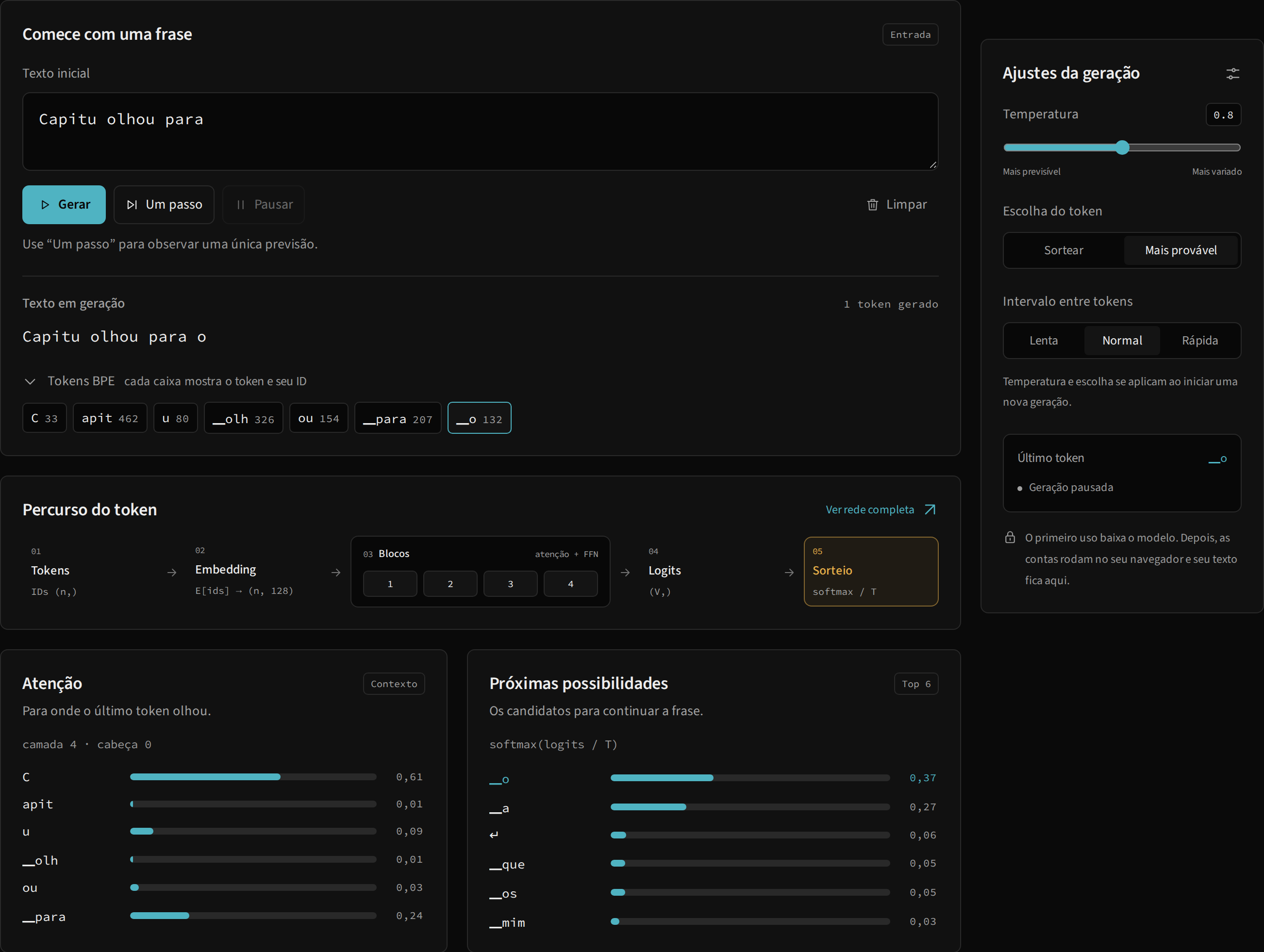Click the Tokens step in Percurso do token
Image resolution: width=1264 pixels, height=952 pixels.
coord(90,571)
